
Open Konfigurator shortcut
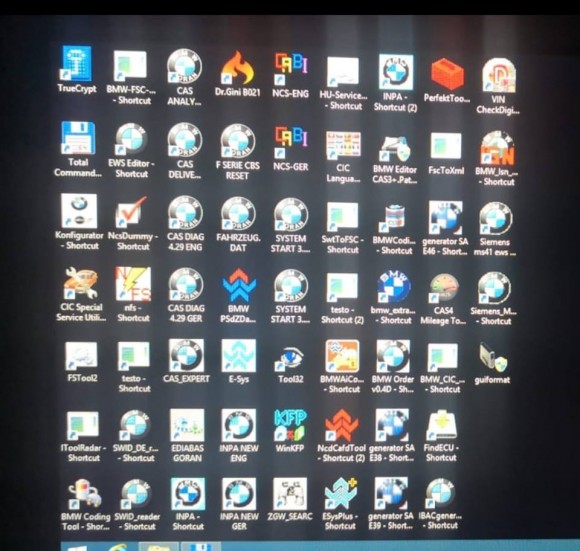(x=79, y=212)
